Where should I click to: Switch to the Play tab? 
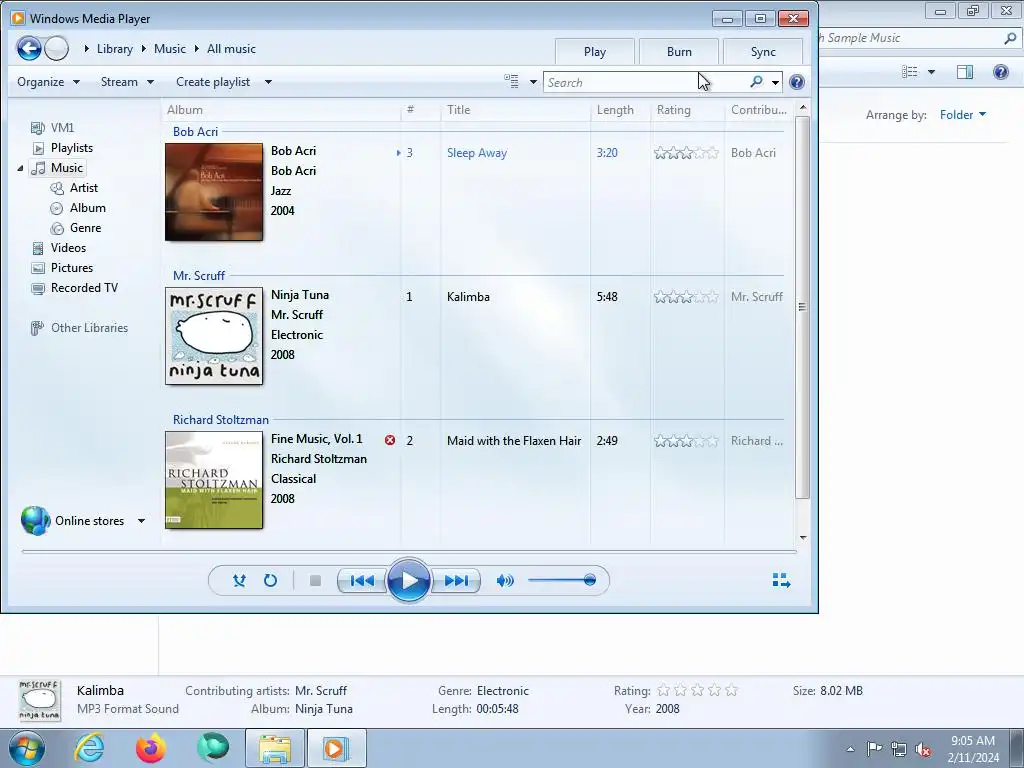[x=594, y=52]
